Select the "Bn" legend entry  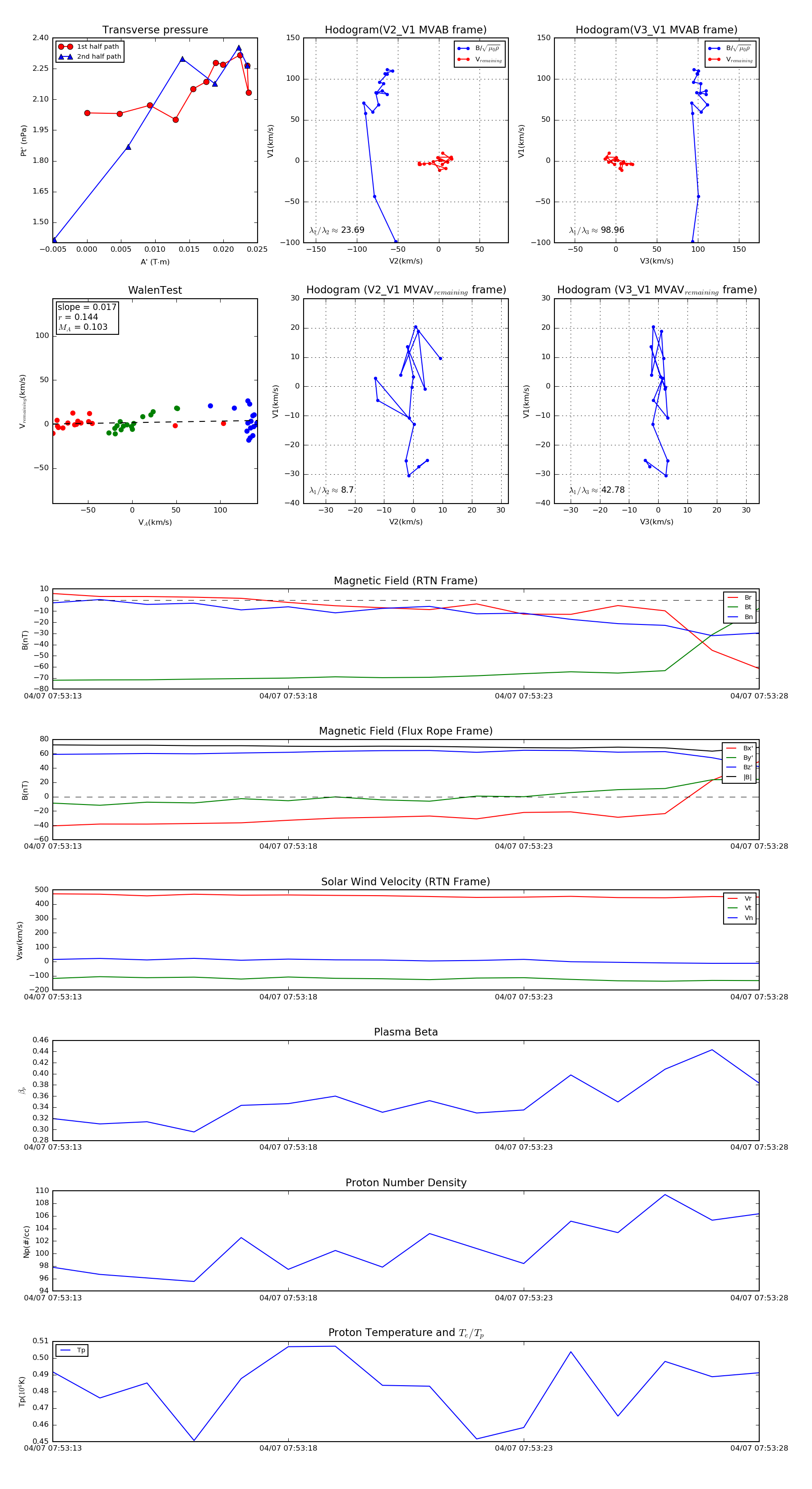coord(740,617)
